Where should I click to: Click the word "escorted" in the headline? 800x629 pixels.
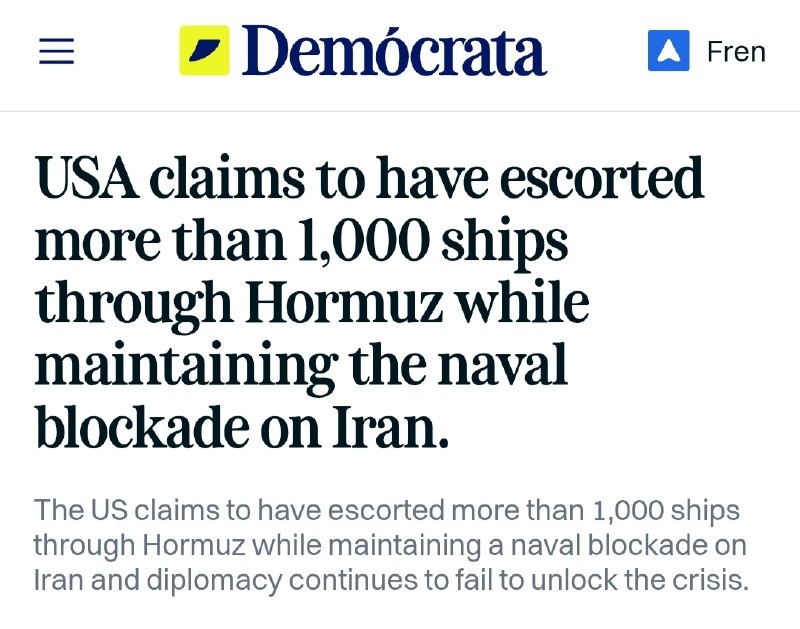[x=602, y=177]
